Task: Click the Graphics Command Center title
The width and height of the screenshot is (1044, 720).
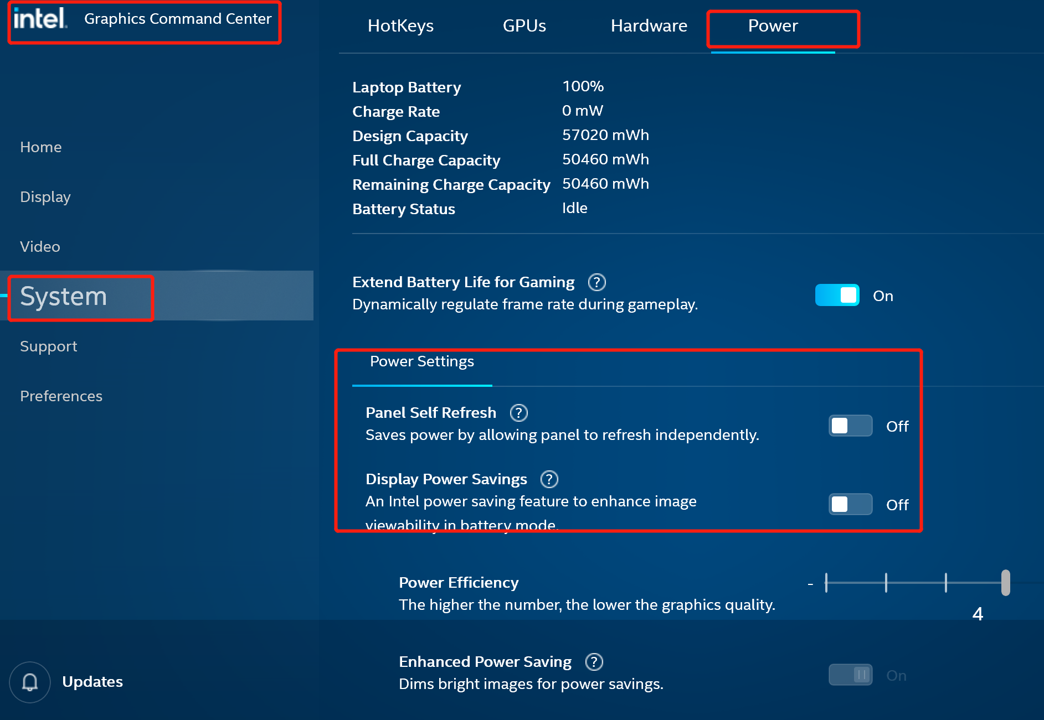Action: click(178, 19)
